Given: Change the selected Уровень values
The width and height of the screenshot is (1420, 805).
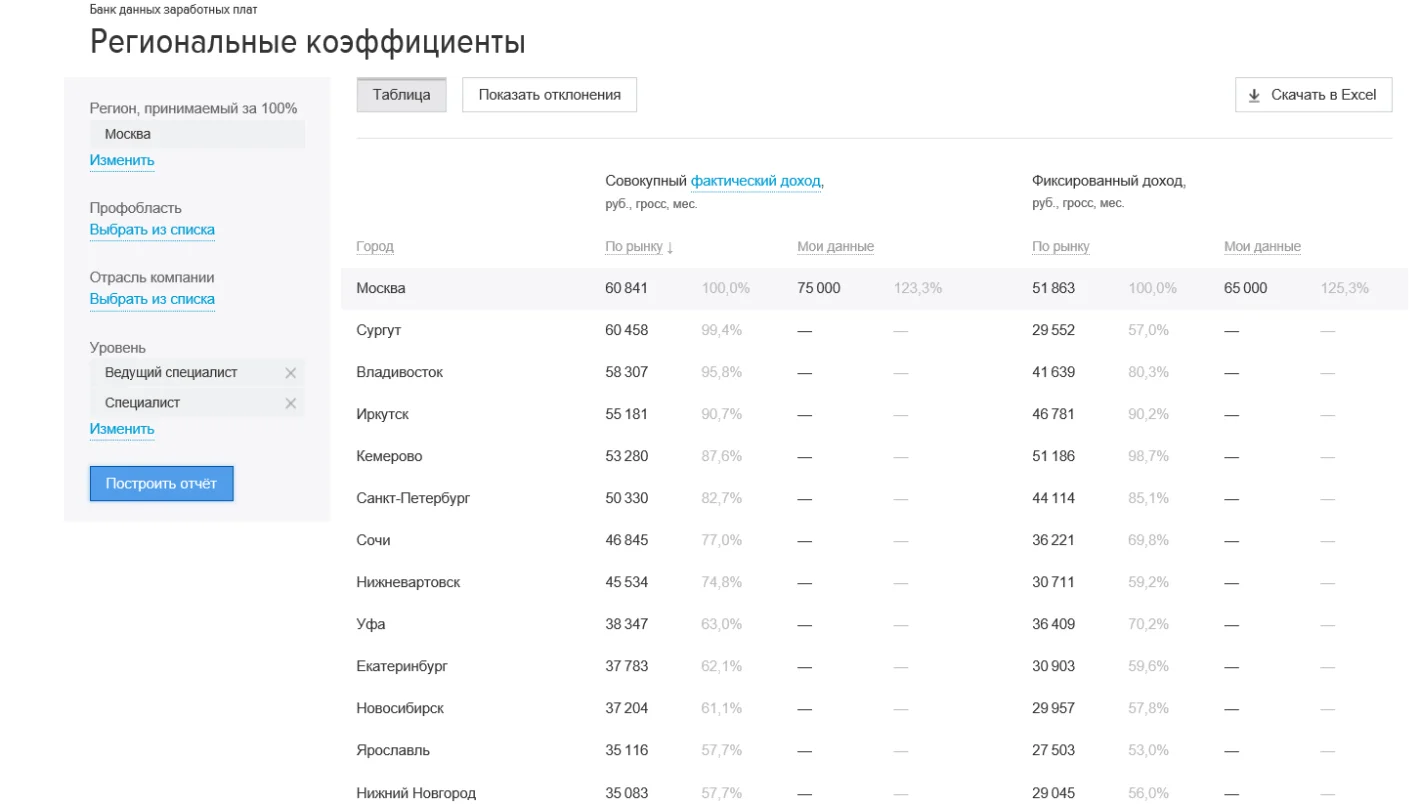Looking at the screenshot, I should tap(122, 429).
